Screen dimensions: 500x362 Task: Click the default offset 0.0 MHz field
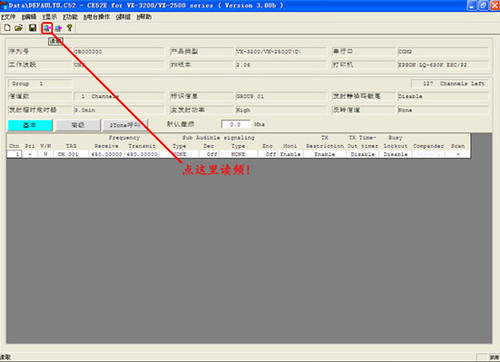236,124
